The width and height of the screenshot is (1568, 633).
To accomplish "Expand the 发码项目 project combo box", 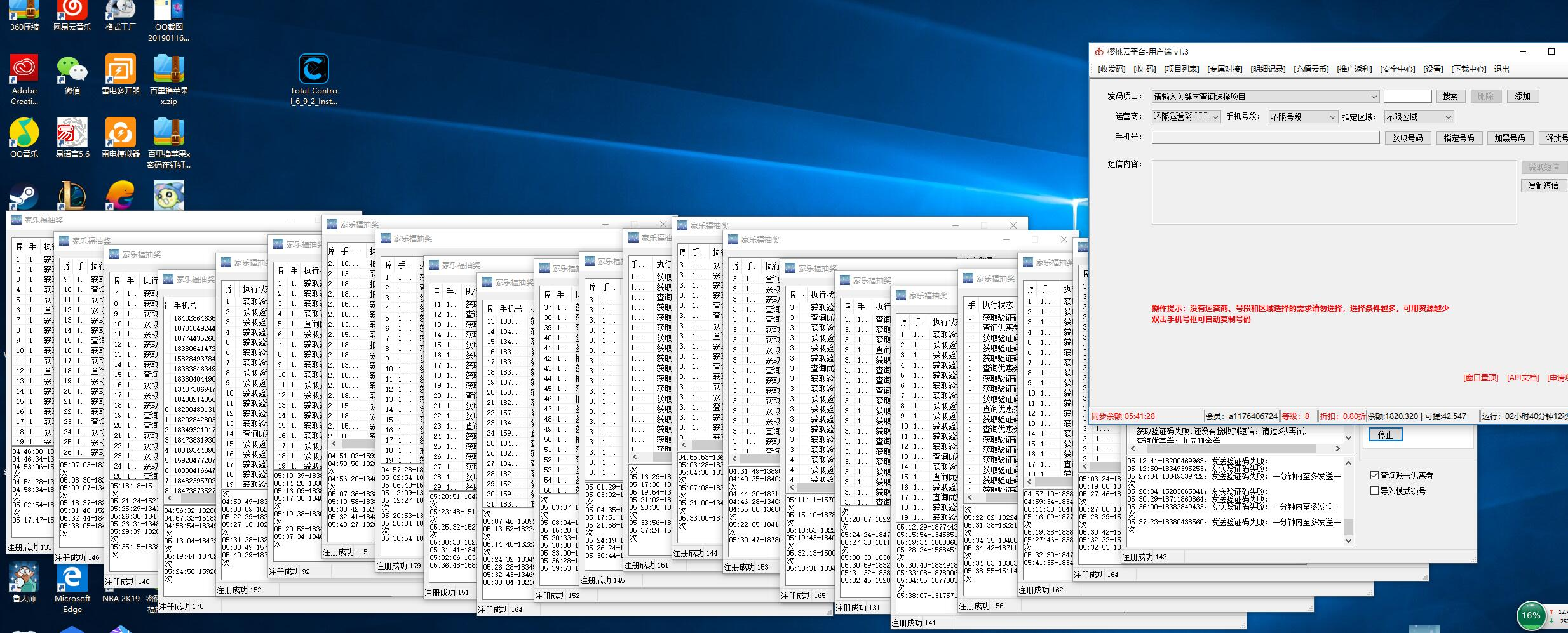I will click(x=1265, y=97).
